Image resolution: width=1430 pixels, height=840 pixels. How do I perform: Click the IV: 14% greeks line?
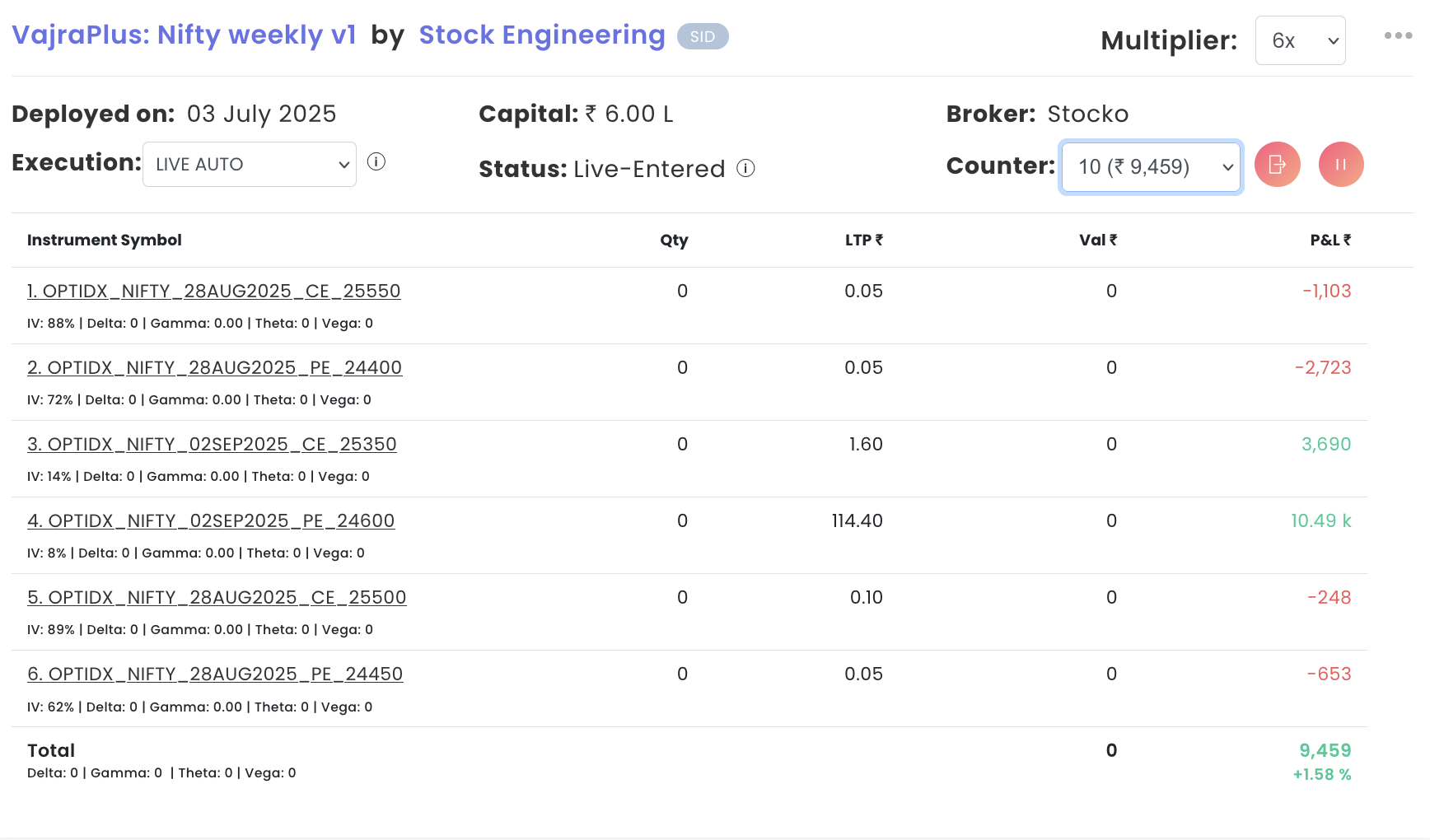coord(199,476)
